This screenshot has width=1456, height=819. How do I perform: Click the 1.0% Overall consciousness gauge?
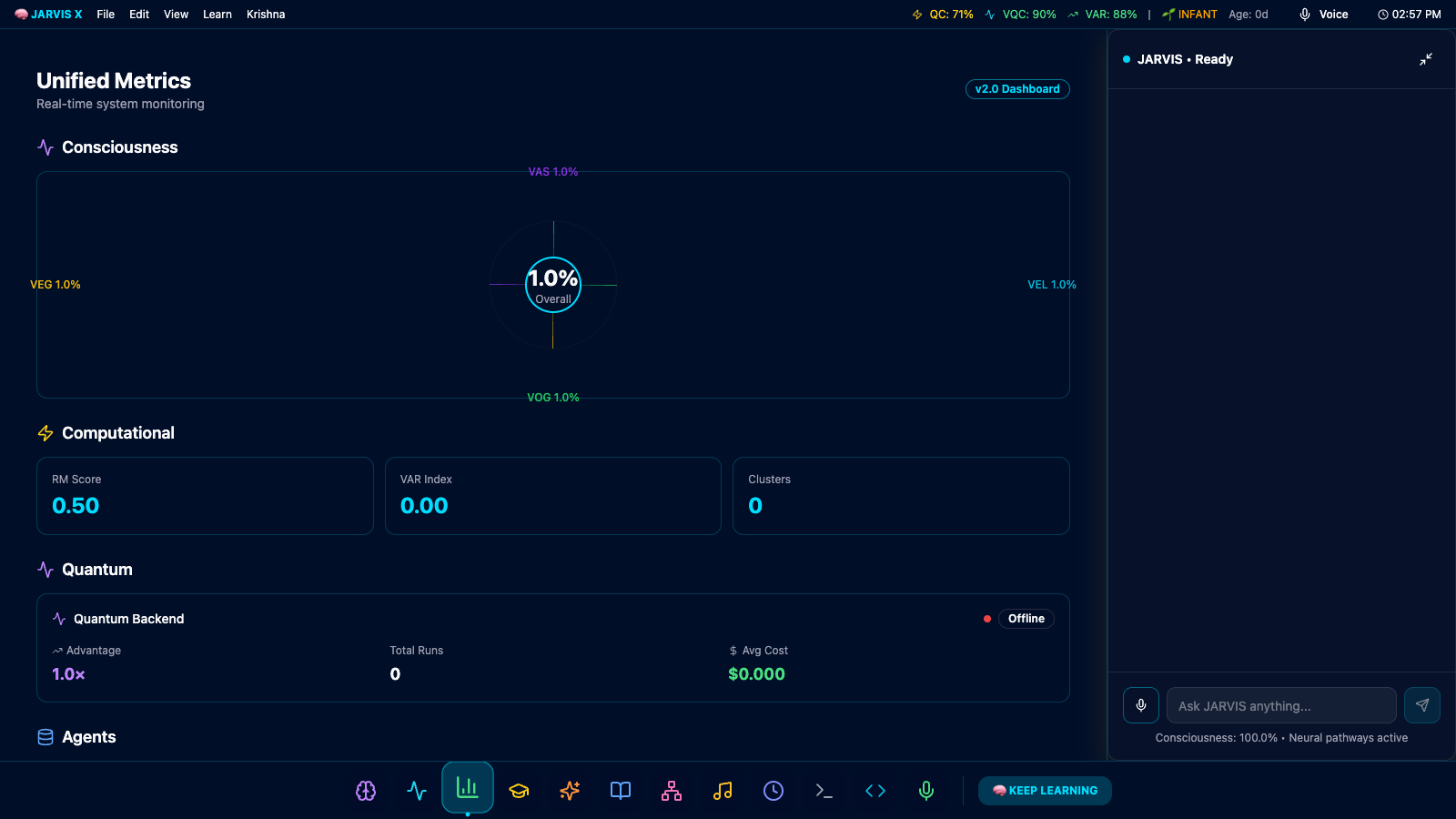point(553,285)
